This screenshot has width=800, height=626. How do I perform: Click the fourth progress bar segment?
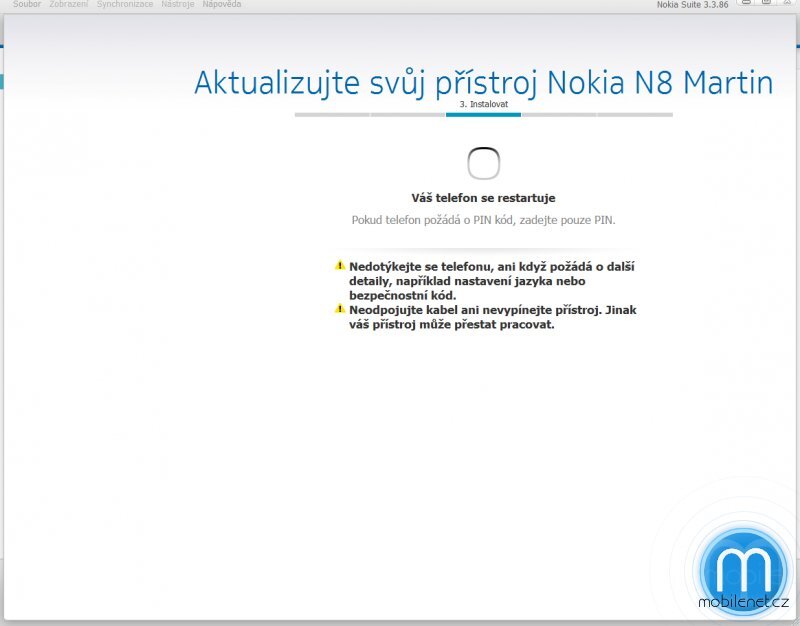coord(560,117)
